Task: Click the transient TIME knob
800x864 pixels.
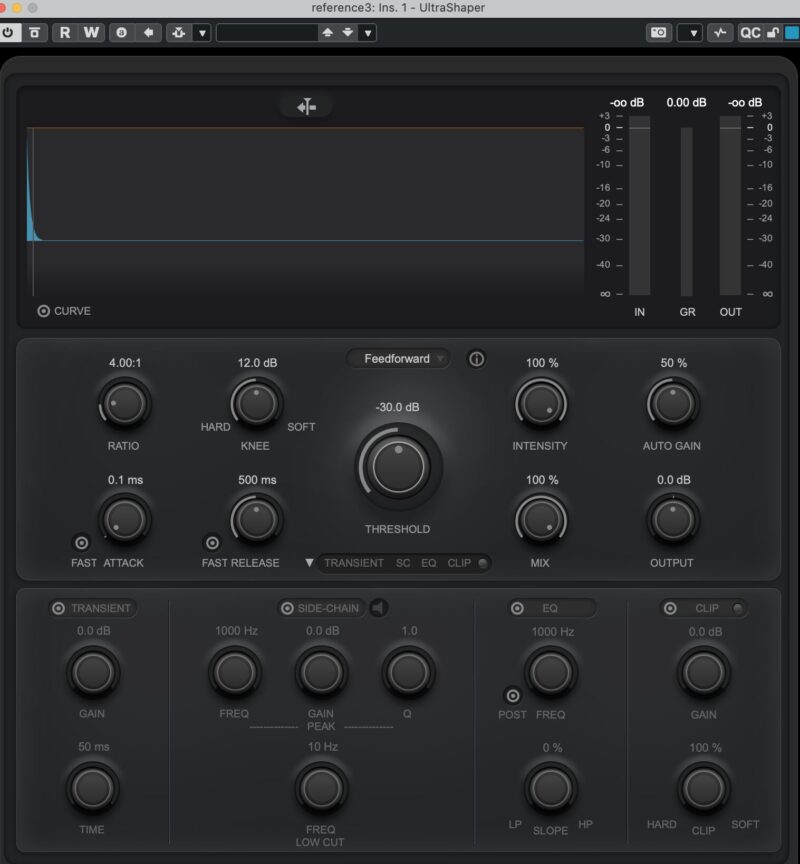Action: [x=93, y=789]
